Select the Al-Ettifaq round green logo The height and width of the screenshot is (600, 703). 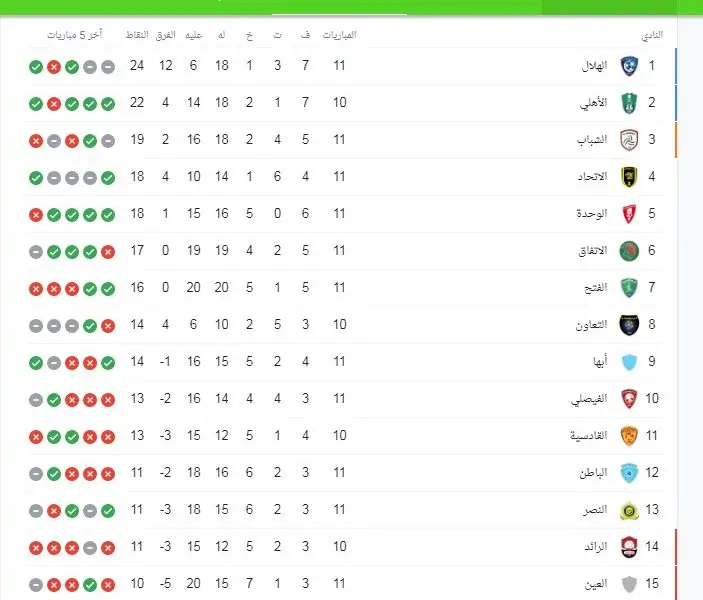pos(629,251)
